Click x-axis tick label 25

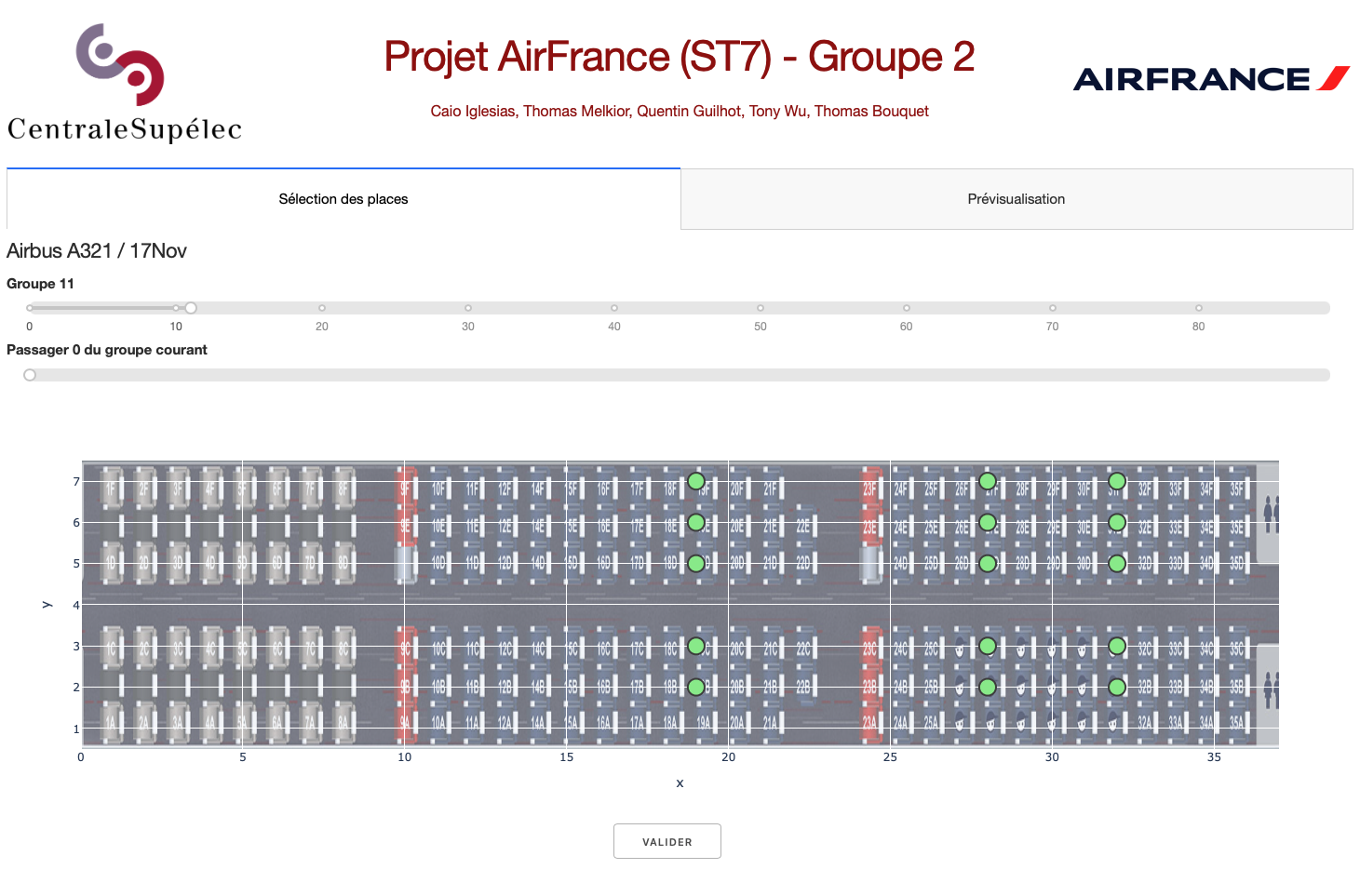coord(890,757)
